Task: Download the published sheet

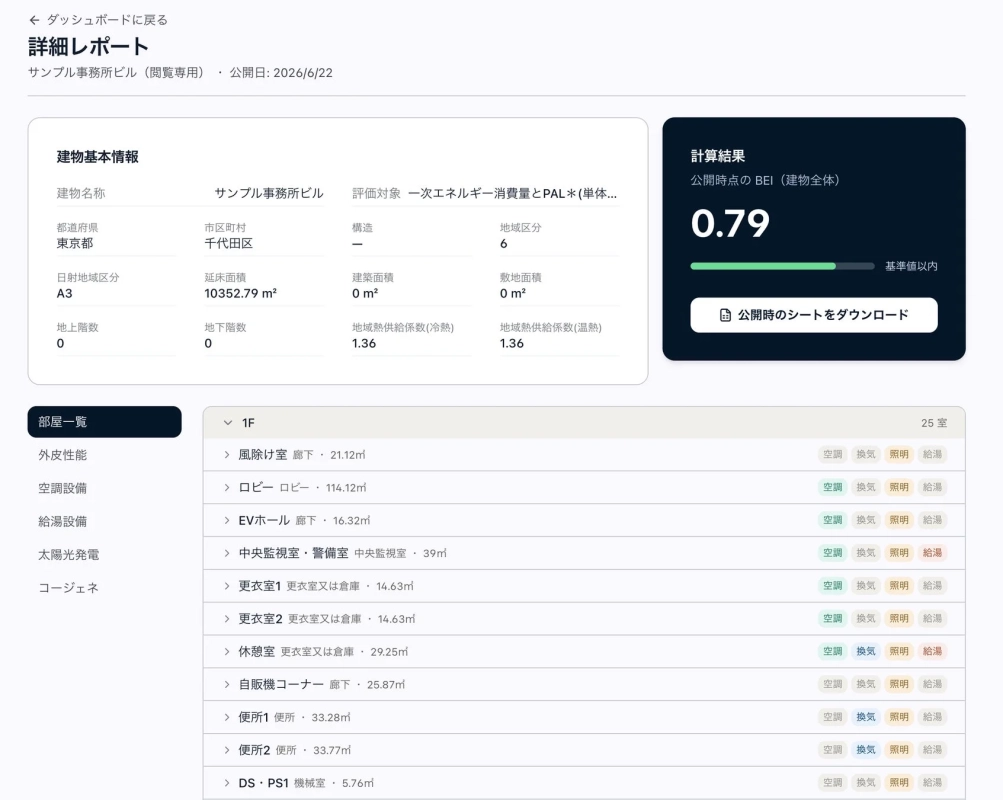Action: (814, 315)
